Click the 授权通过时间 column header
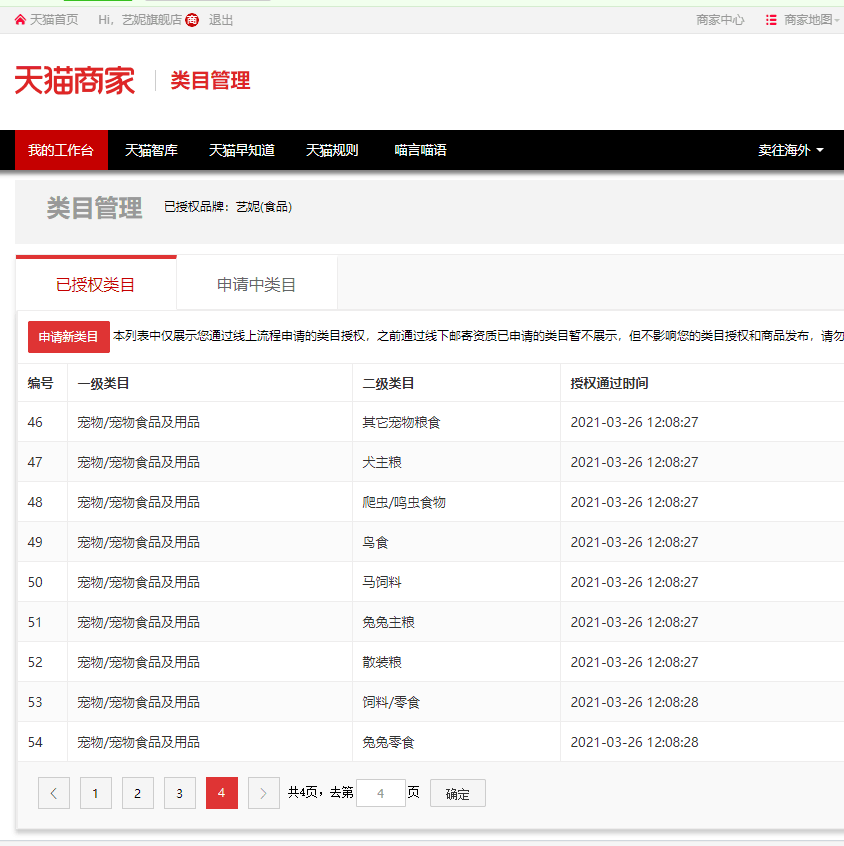Screen dimensions: 844x846 tap(609, 383)
